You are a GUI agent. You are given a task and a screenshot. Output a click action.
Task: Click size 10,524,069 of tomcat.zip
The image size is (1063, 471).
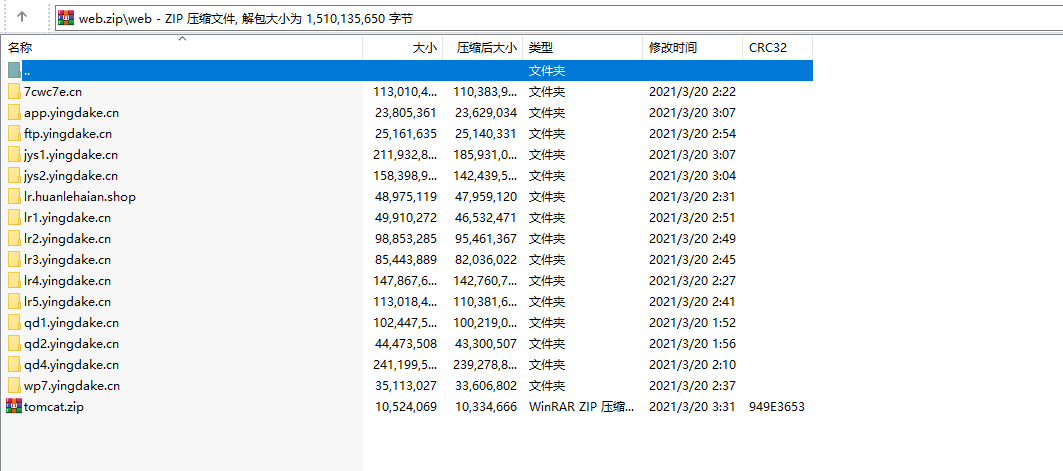405,407
